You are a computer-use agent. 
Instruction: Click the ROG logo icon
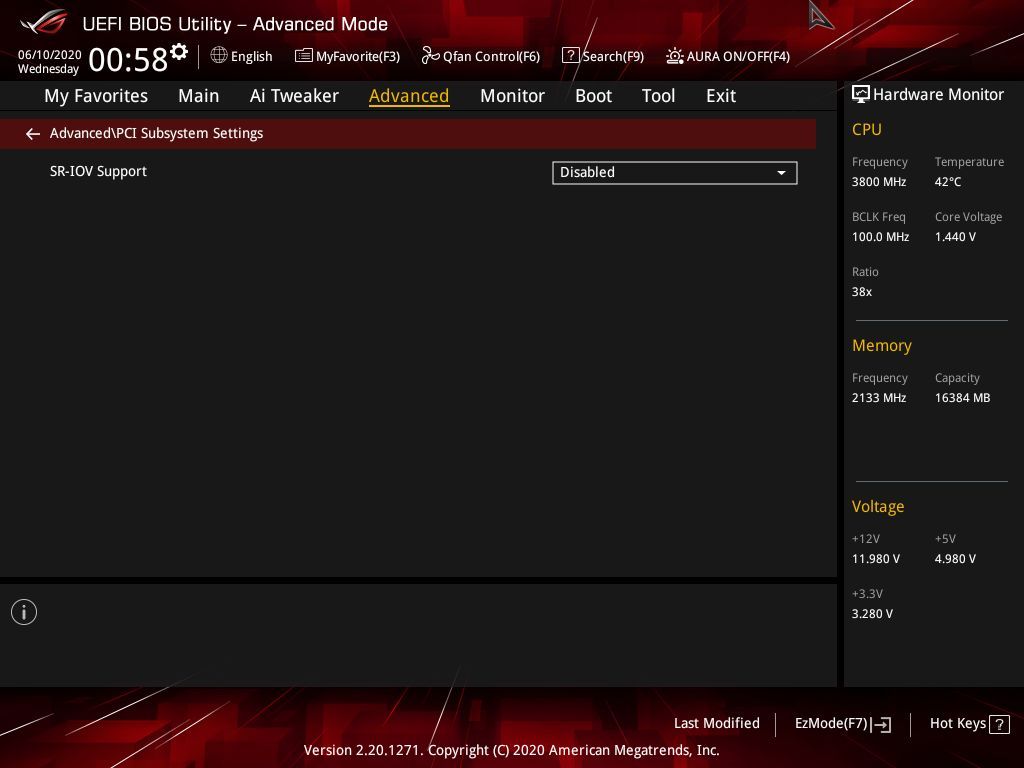point(44,22)
